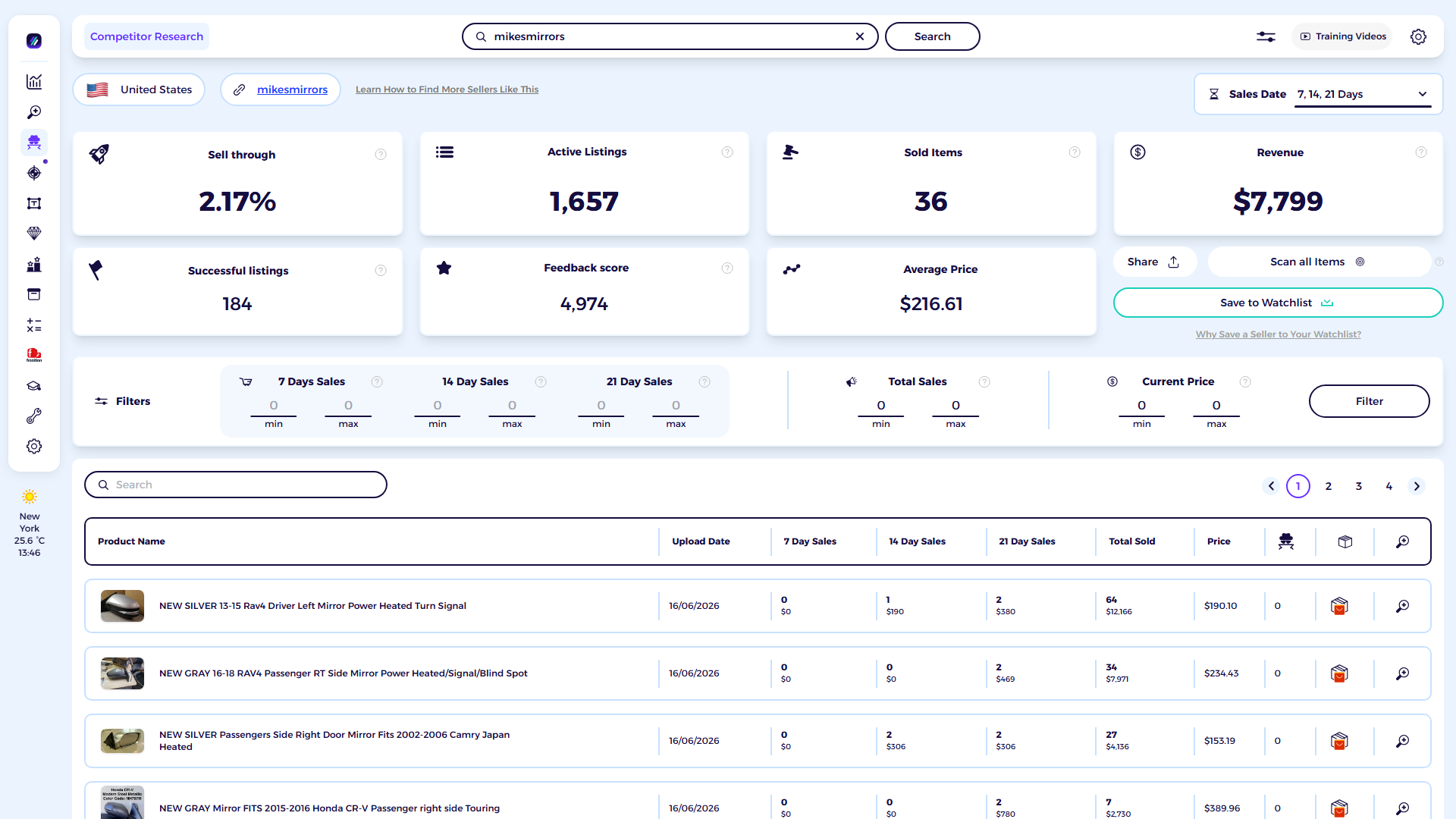Select results page 1
The height and width of the screenshot is (819, 1456).
(1298, 486)
